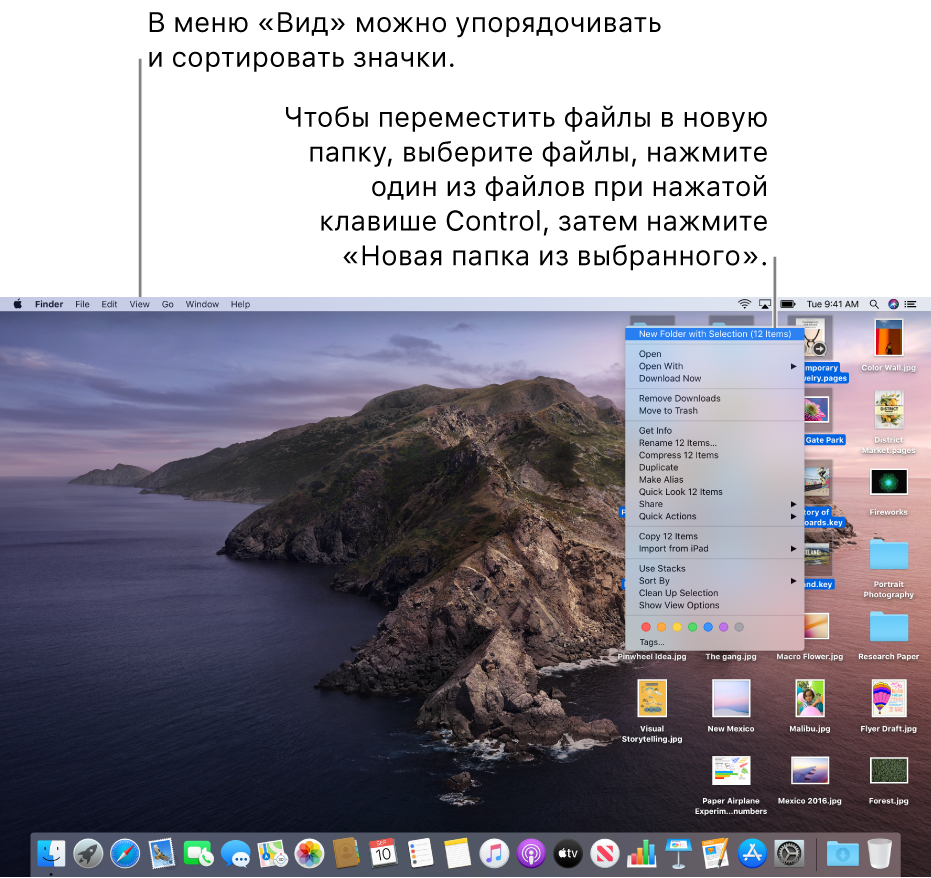
Task: Click the battery status icon
Action: pos(788,304)
